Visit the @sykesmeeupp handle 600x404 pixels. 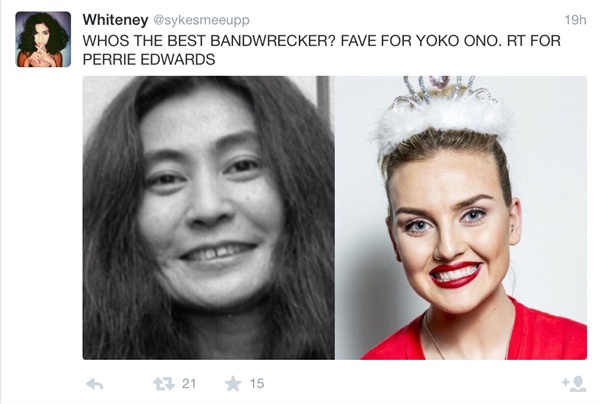pyautogui.click(x=201, y=20)
